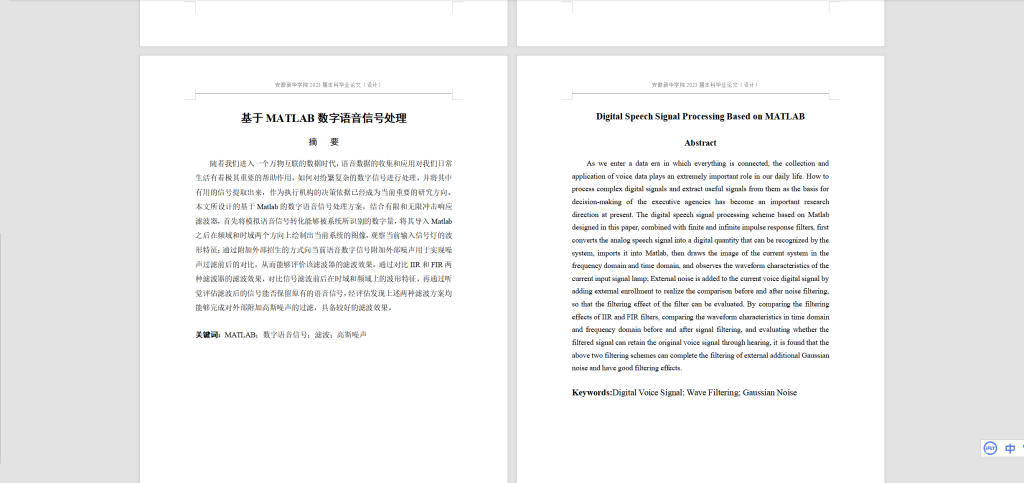Open the iFLY input method logo icon
The image size is (1024, 483).
coord(990,448)
